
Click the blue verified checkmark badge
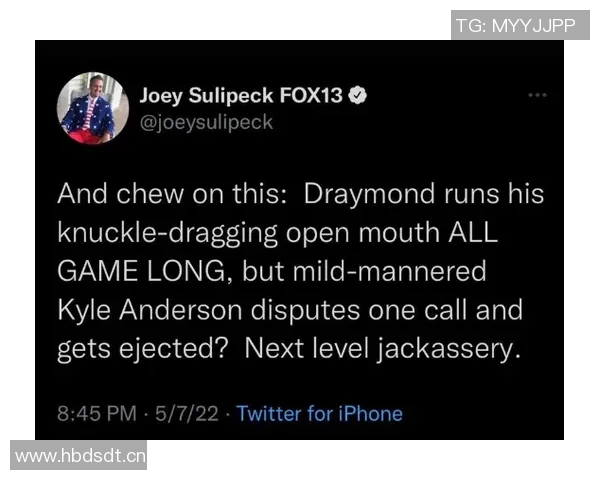click(357, 95)
